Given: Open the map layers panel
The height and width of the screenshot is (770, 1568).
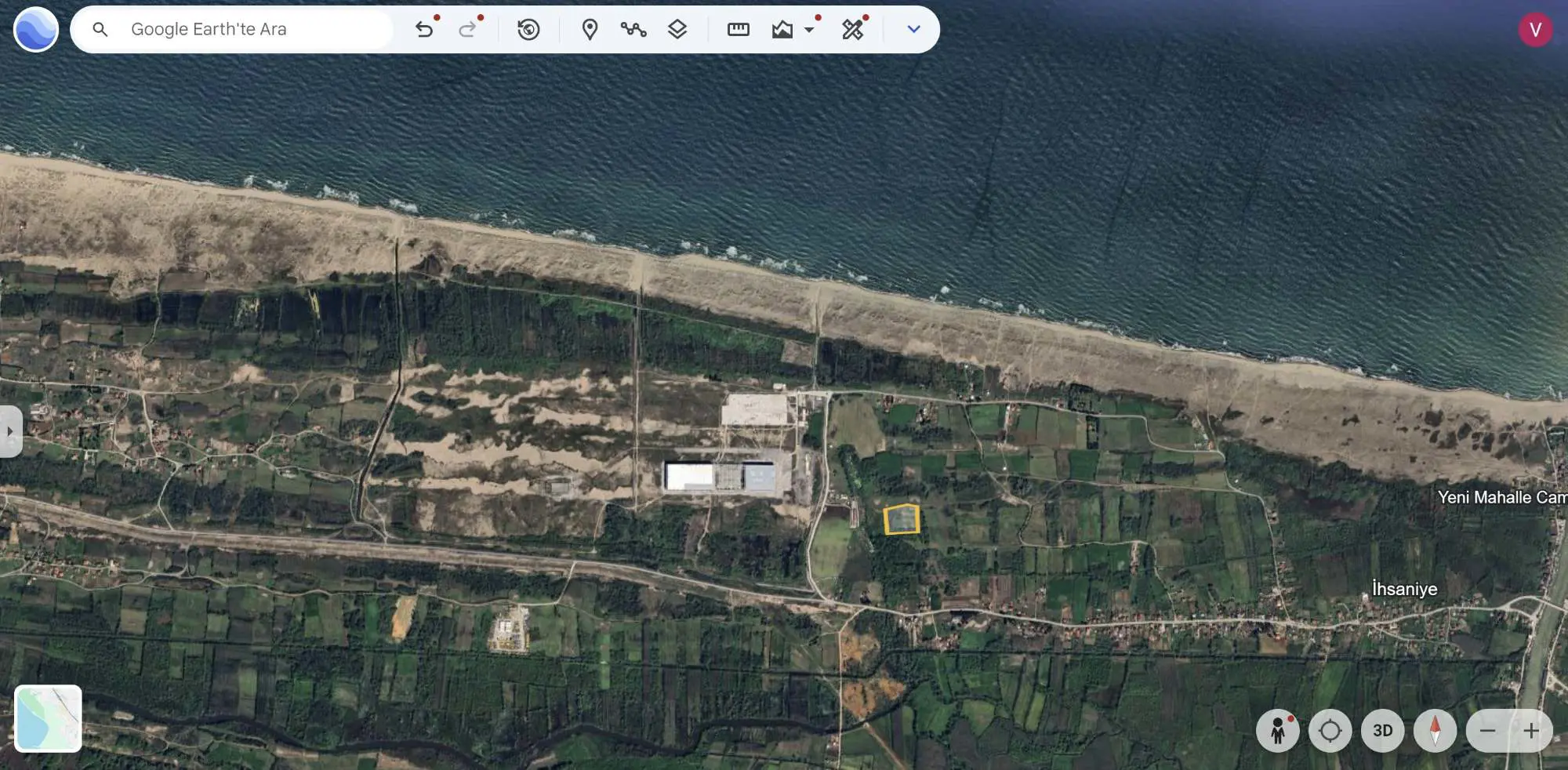Looking at the screenshot, I should 677,30.
